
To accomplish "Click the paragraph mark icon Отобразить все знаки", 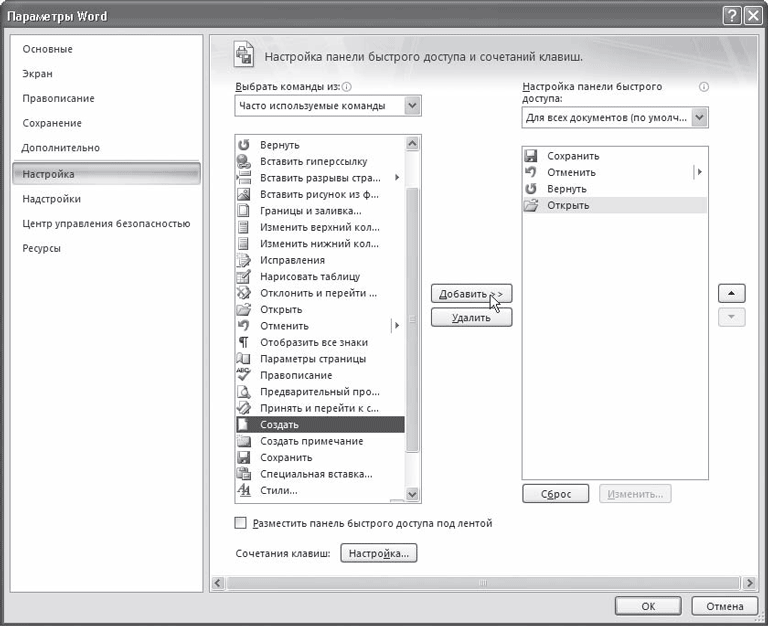I will click(243, 342).
